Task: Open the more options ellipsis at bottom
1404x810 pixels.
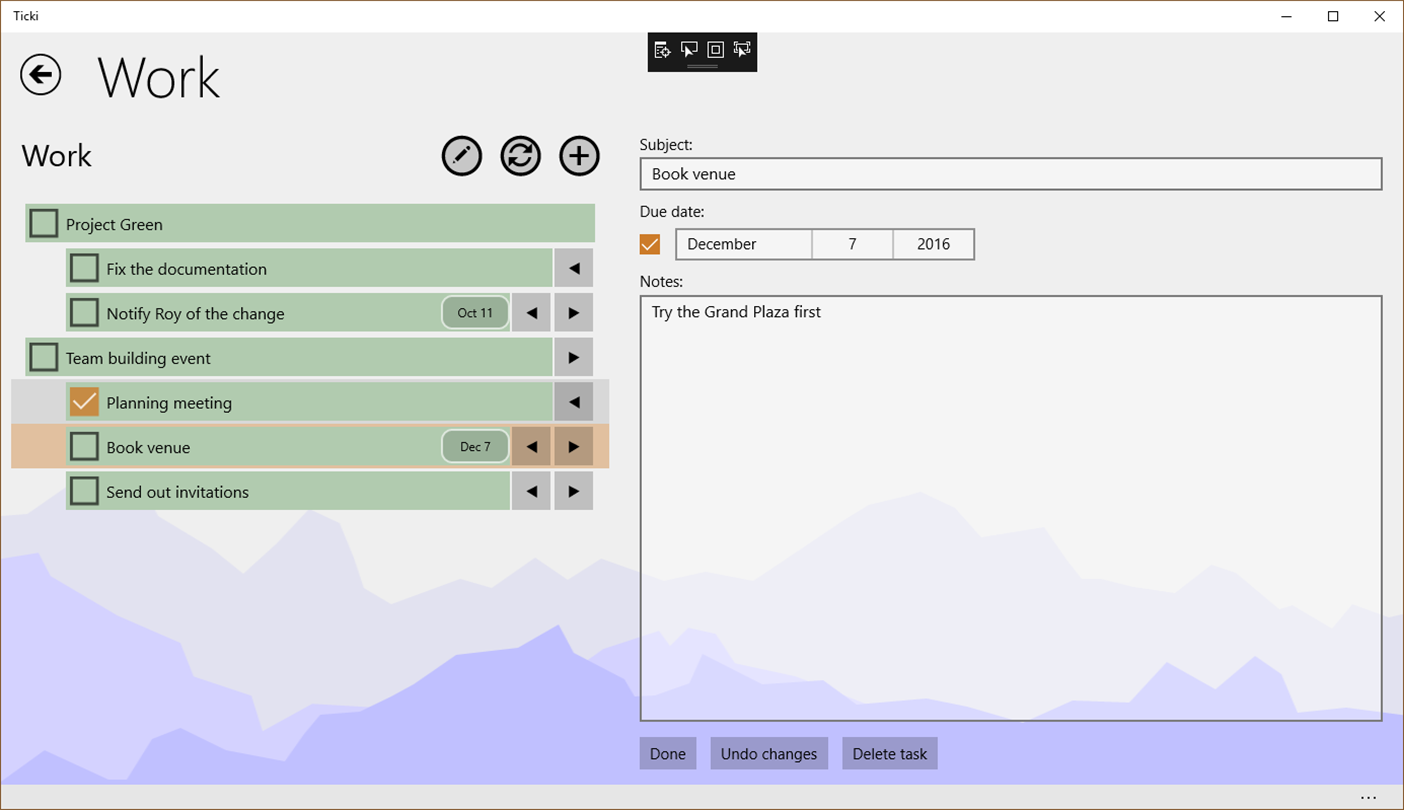Action: tap(1369, 798)
